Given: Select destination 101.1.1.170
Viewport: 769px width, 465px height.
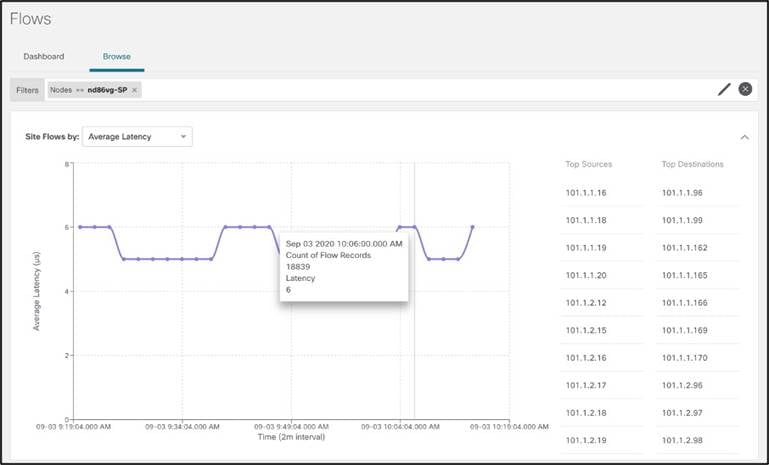Looking at the screenshot, I should [685, 358].
